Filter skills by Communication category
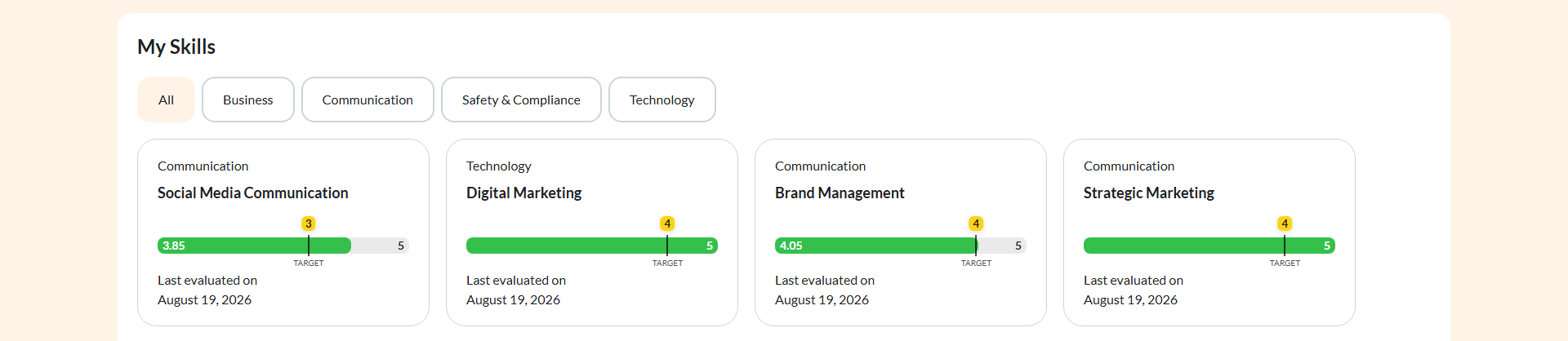 coord(367,100)
